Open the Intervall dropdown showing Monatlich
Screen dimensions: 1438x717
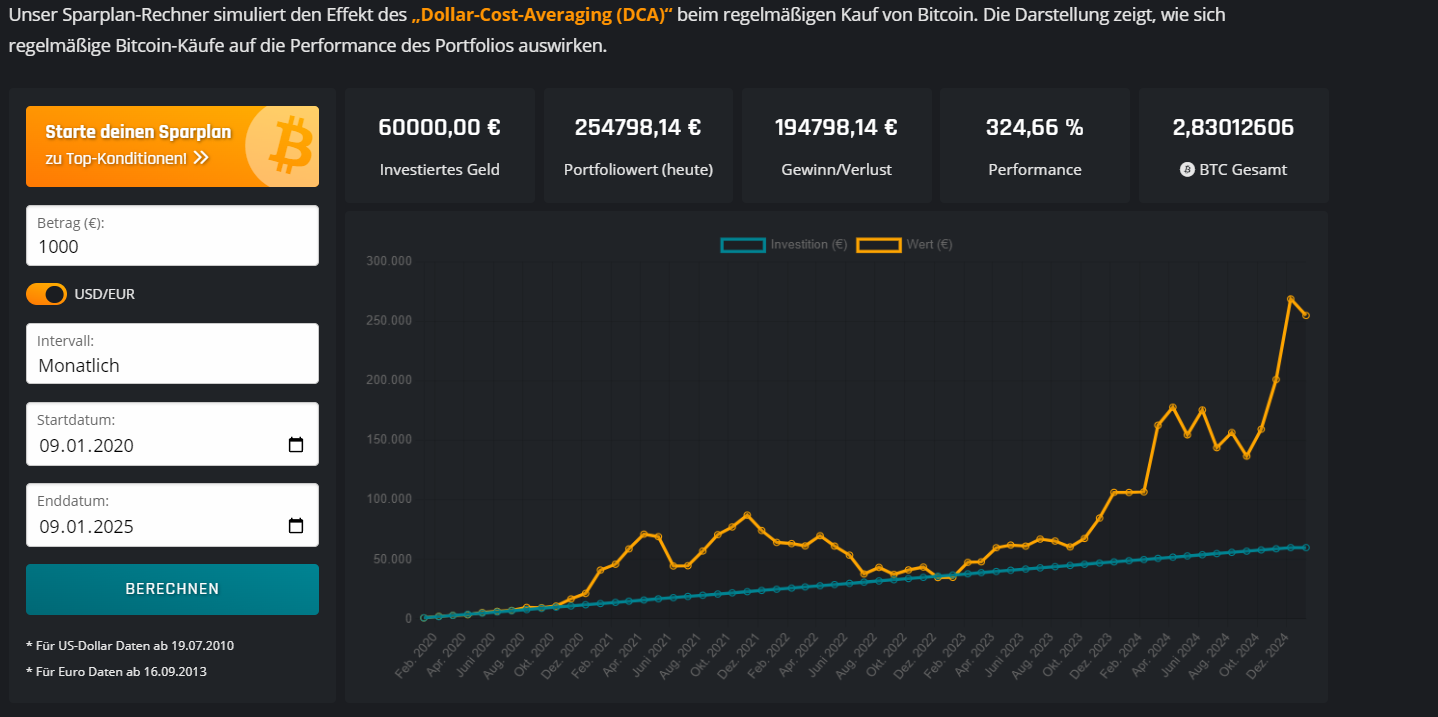172,354
